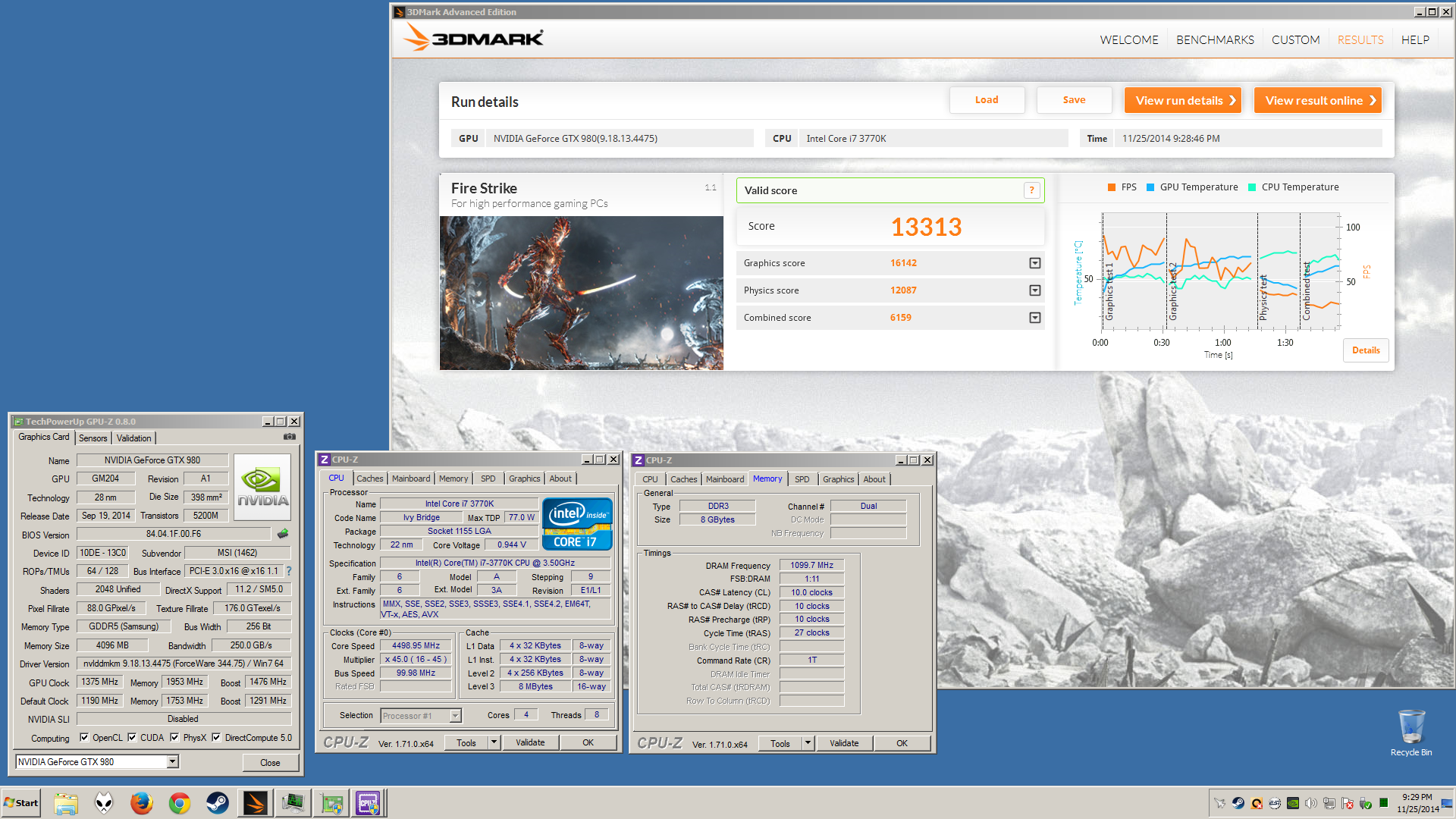Switch to CPU-Z via its taskbar button

pyautogui.click(x=369, y=803)
